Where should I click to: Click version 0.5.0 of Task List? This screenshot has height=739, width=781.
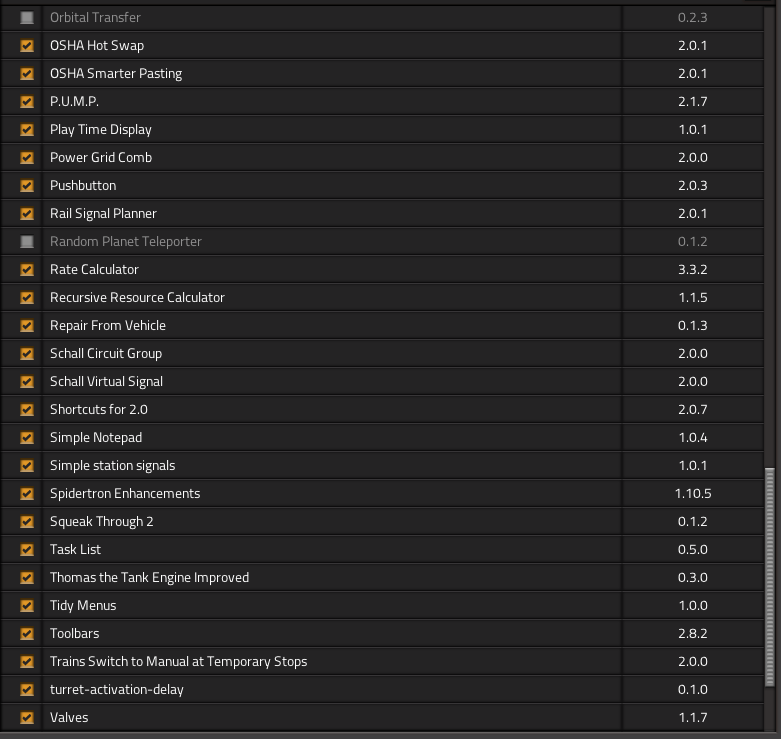(693, 549)
